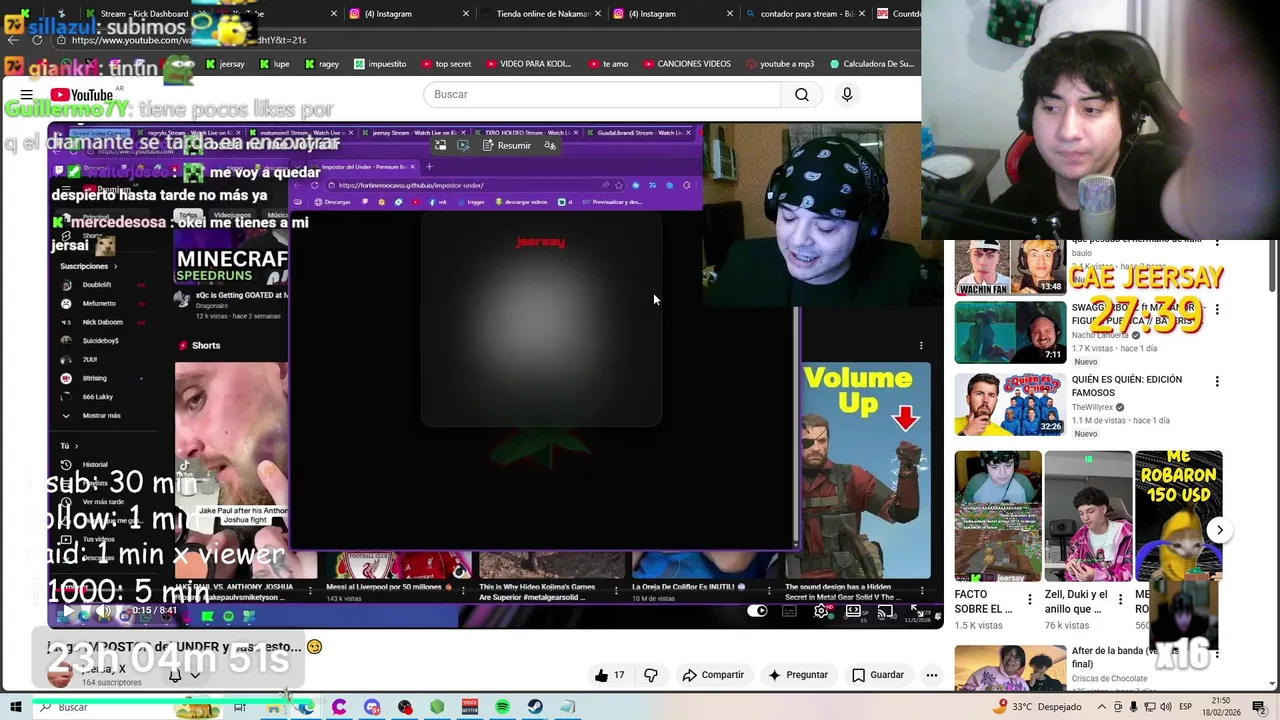Toggle subtitles in the player controls
Viewport: 1280px width, 720px height.
coord(789,611)
